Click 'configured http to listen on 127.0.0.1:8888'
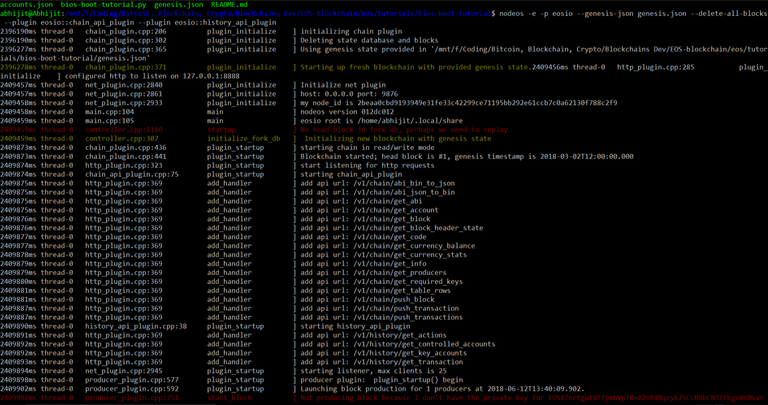This screenshot has width=768, height=405. pos(152,76)
